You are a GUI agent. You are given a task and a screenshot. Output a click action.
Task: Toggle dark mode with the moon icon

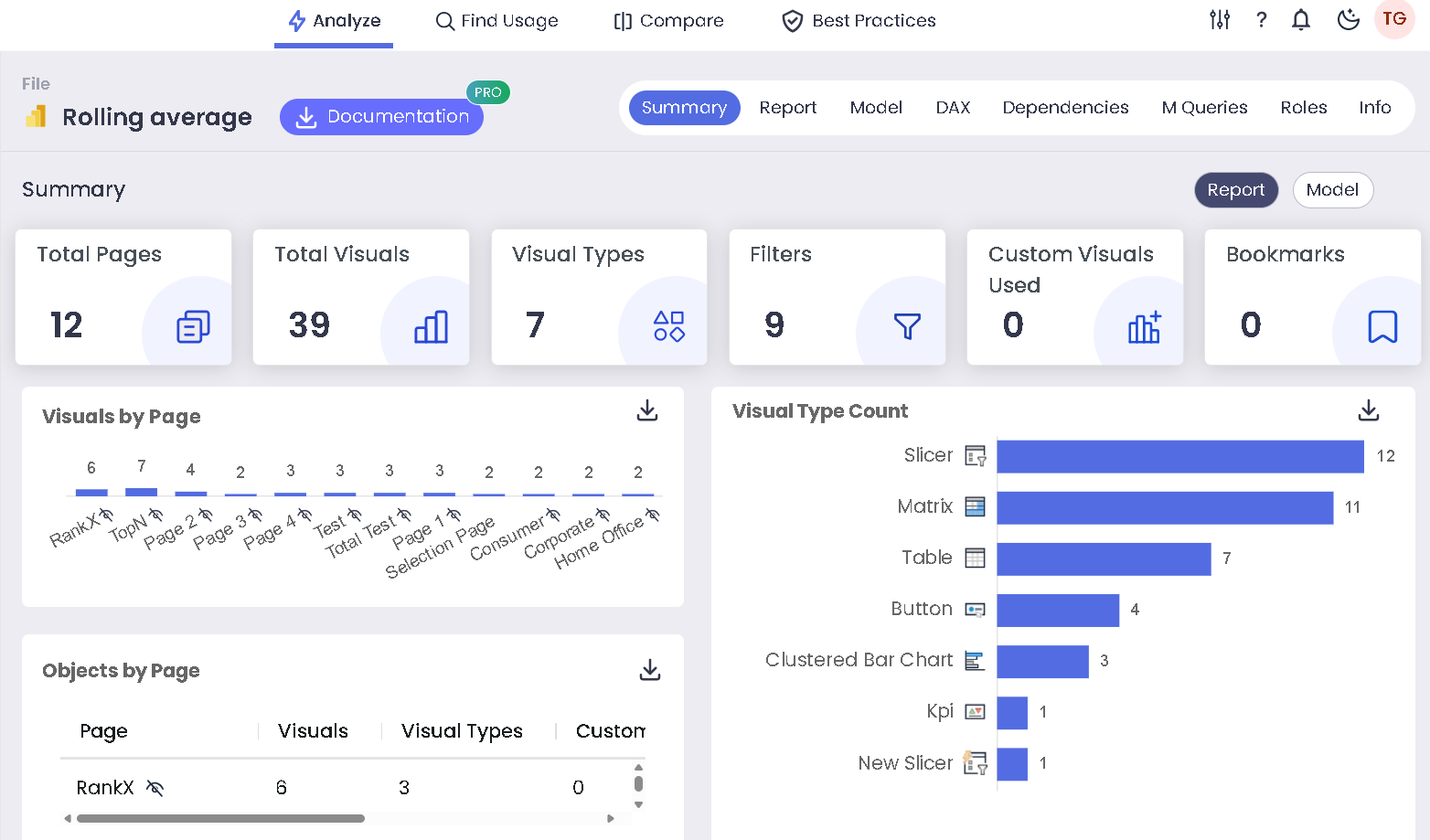point(1348,20)
